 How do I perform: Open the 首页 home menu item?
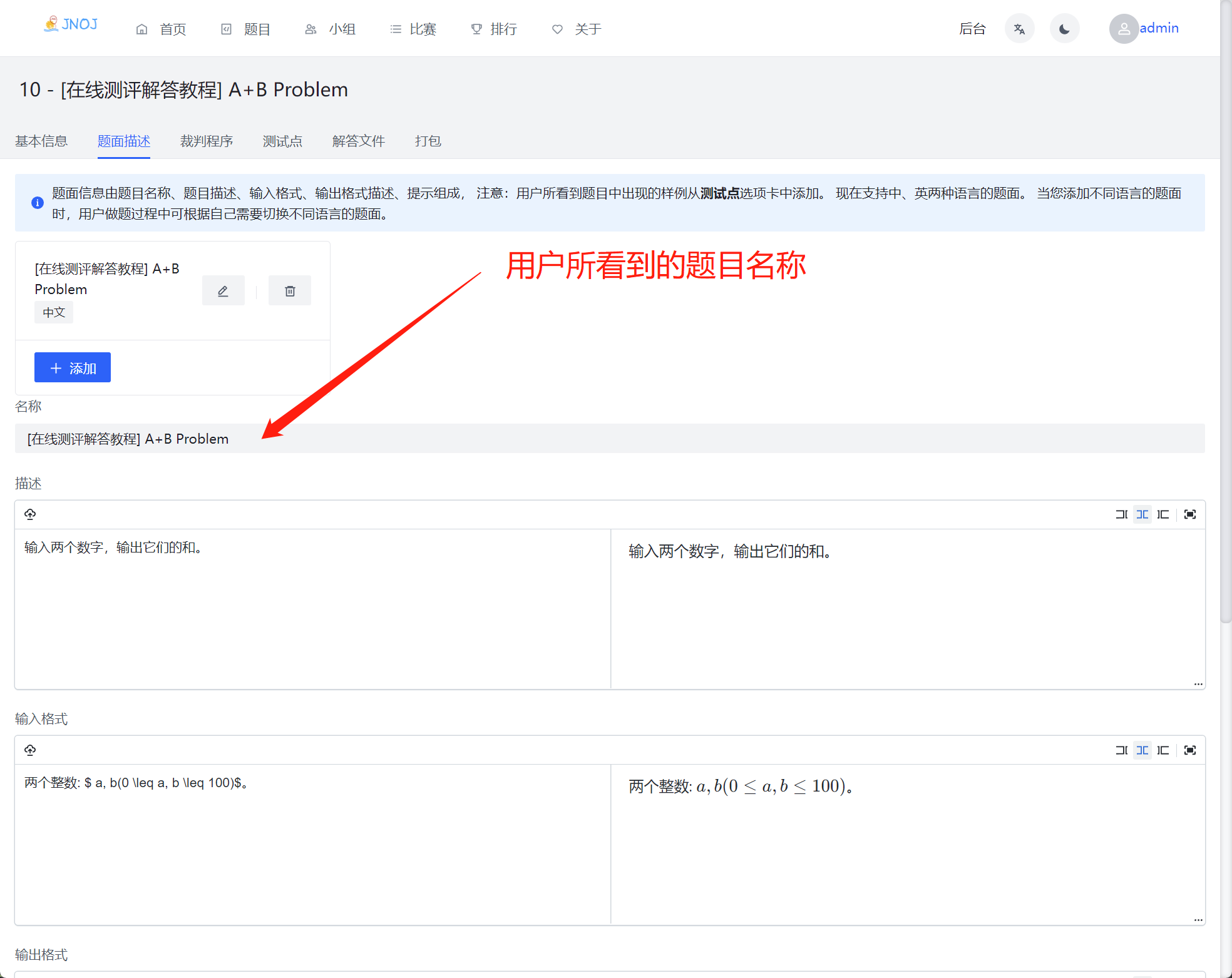(x=162, y=29)
